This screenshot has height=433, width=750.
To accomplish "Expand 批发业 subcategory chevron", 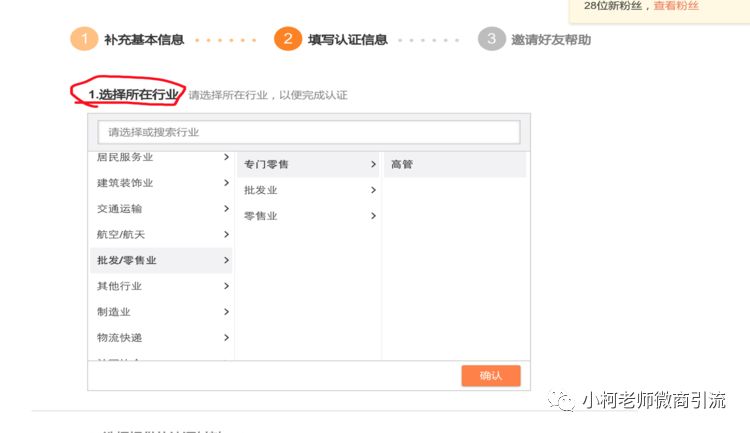I will 373,190.
